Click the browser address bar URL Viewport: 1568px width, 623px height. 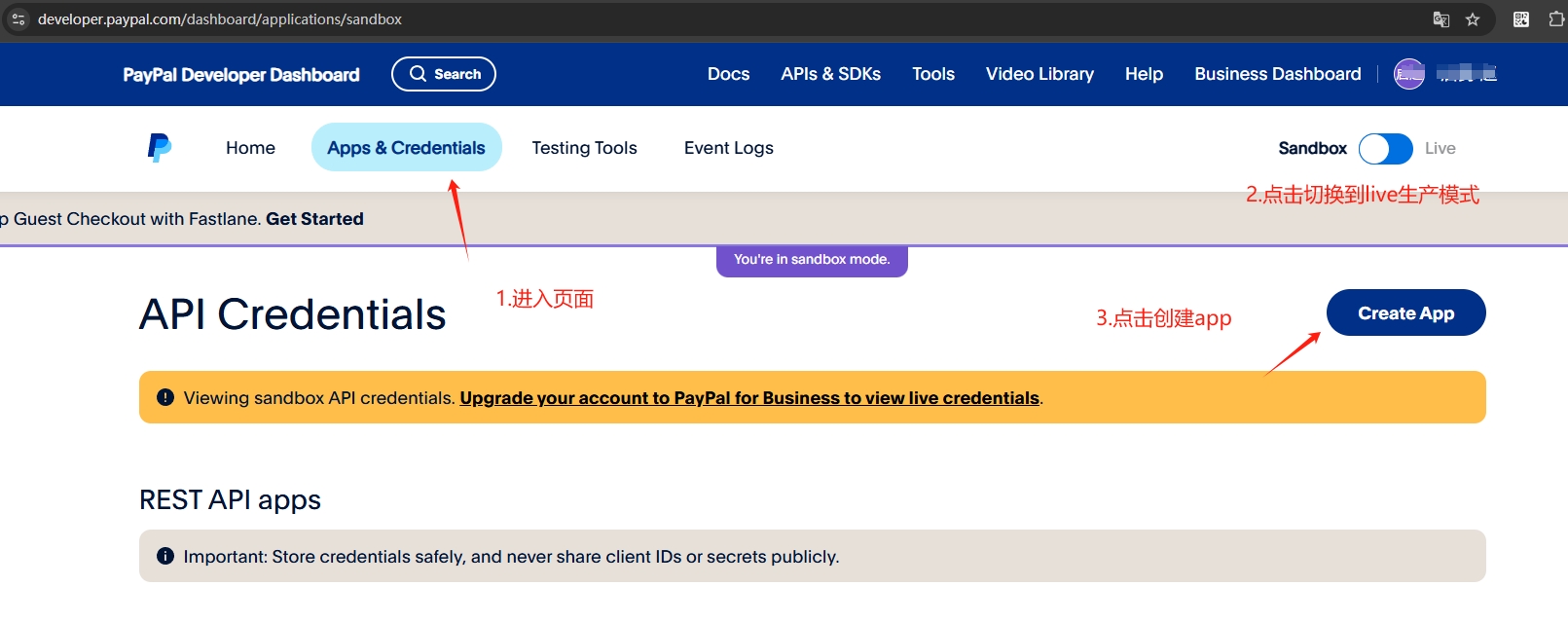[x=220, y=19]
